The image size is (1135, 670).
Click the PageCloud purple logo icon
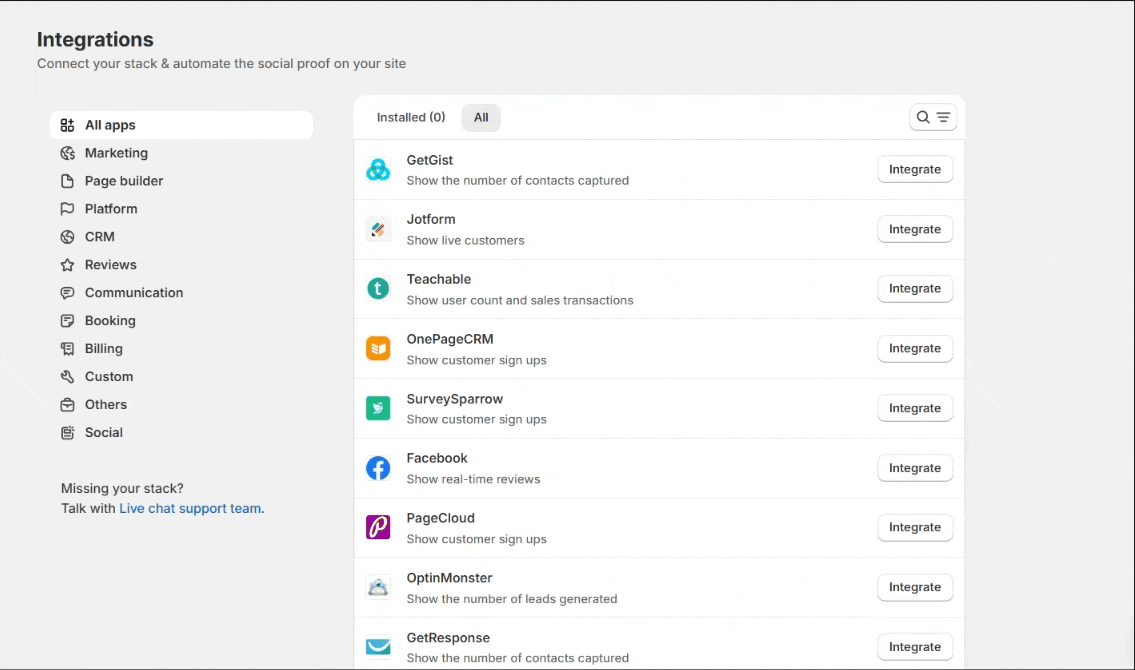[378, 528]
